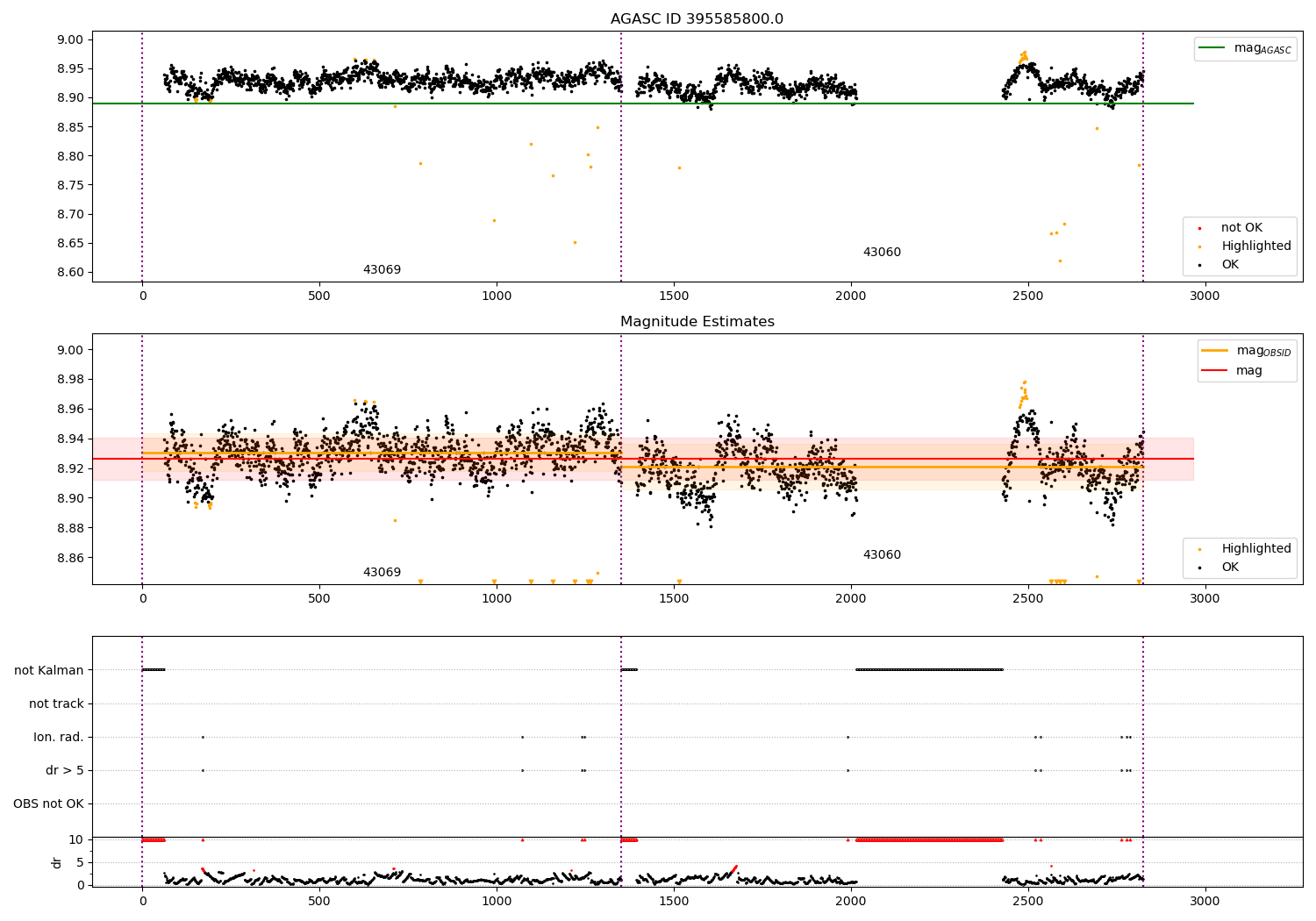Click 'OK' legend entry in top plot
This screenshot has height=921, width=1316.
[x=1229, y=265]
